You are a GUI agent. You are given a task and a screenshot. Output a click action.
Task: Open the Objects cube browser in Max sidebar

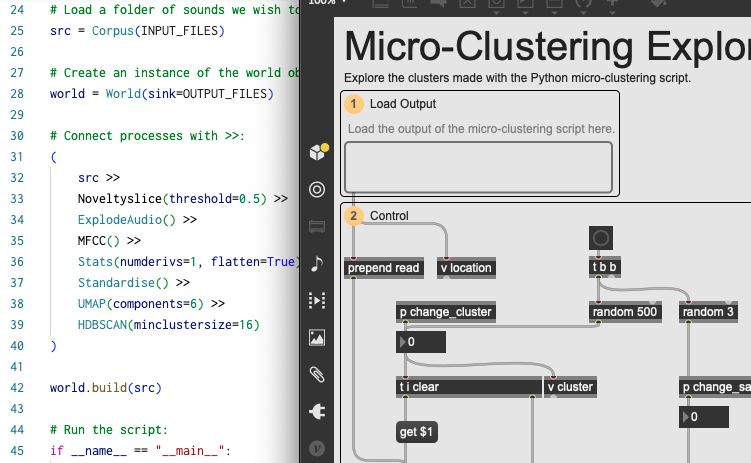(317, 152)
